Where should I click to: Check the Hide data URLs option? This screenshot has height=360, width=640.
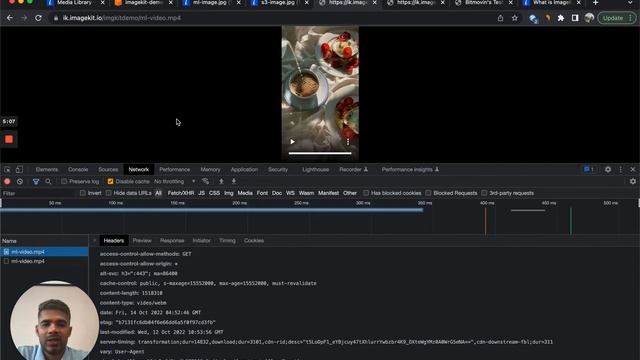click(x=109, y=193)
